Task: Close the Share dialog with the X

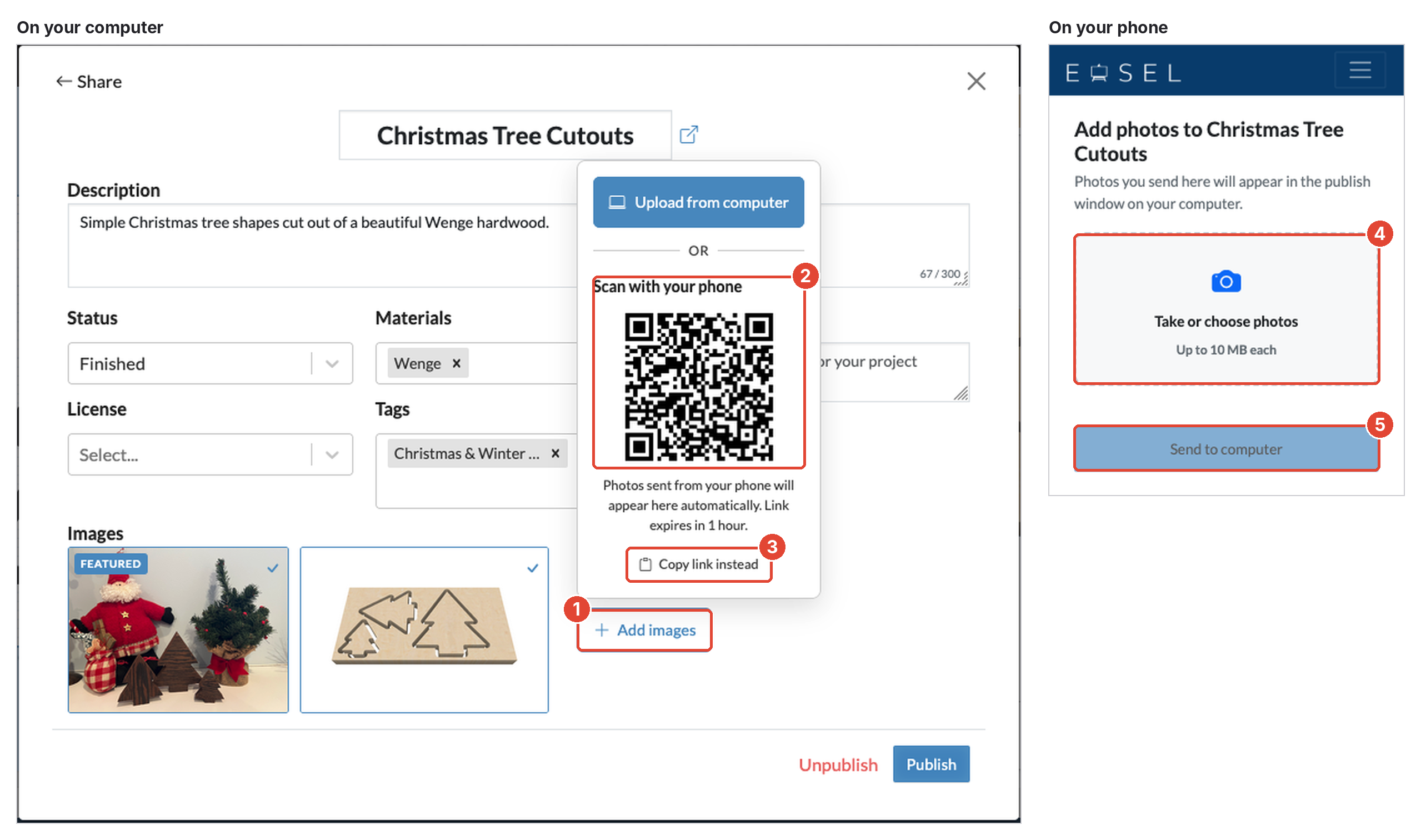Action: (976, 81)
